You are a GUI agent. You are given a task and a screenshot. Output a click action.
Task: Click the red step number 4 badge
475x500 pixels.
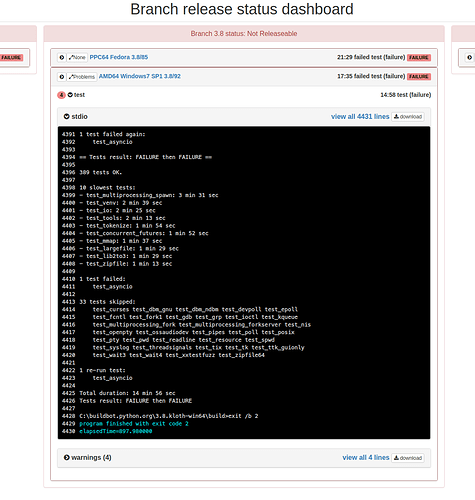pos(61,95)
